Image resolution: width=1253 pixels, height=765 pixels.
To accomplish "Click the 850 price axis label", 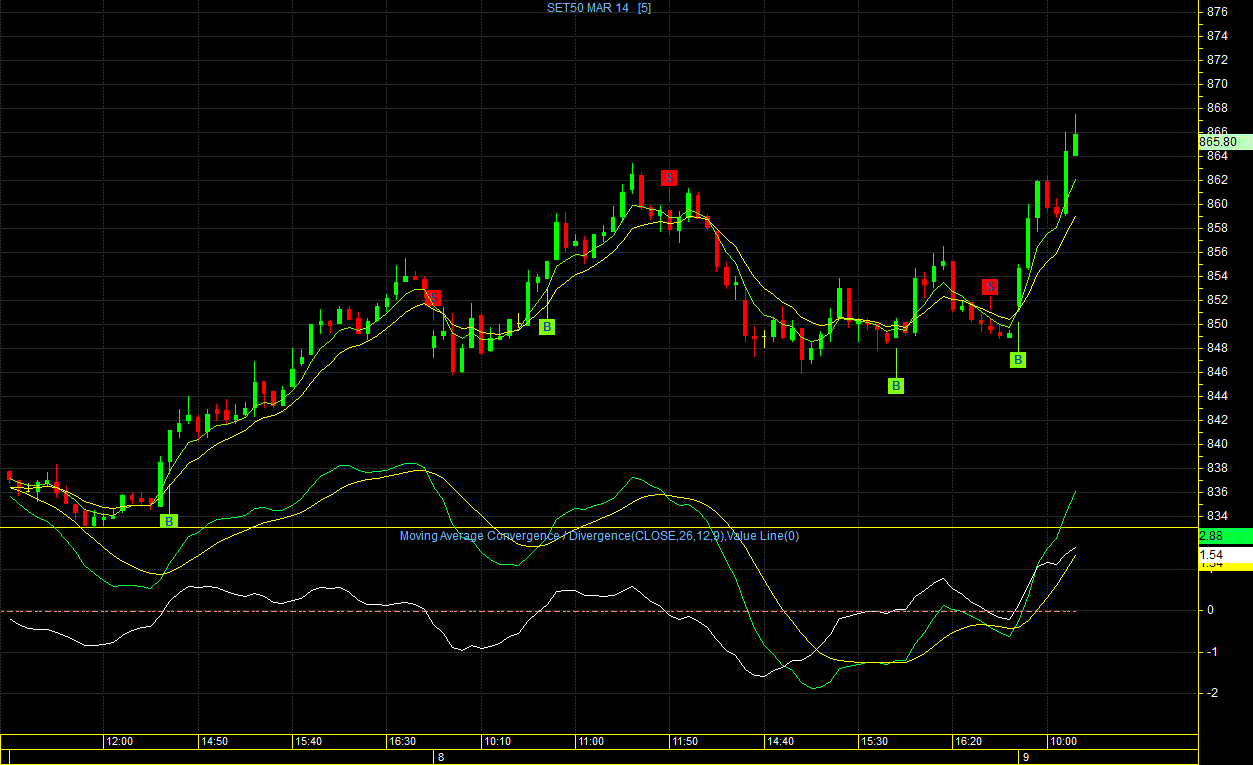I will (1218, 324).
